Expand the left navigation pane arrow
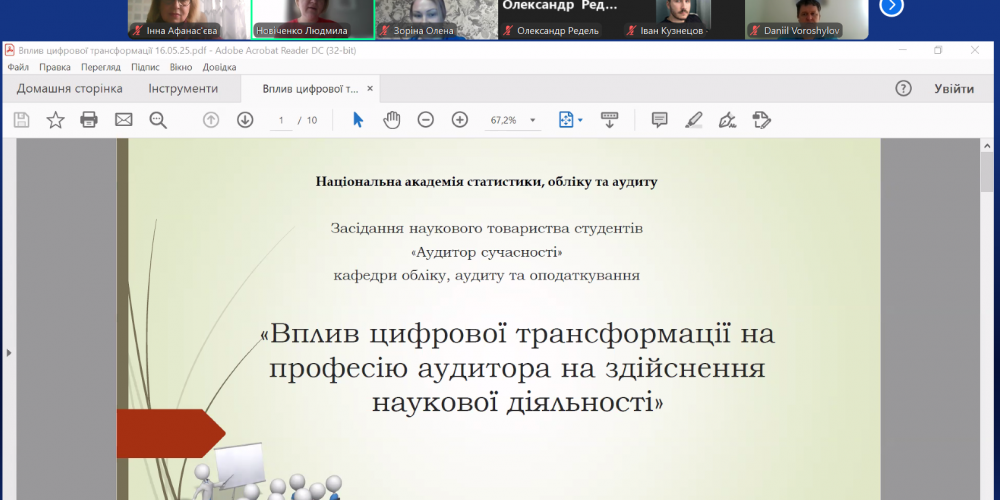The image size is (1000, 500). coord(8,352)
